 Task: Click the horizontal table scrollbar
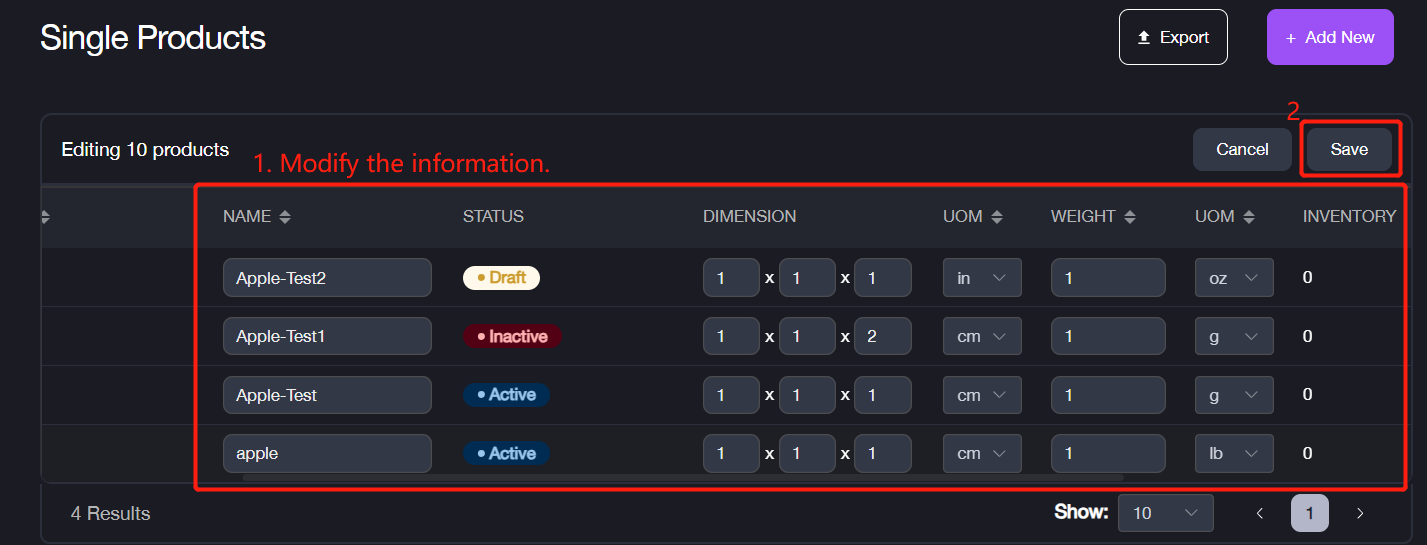click(x=680, y=478)
